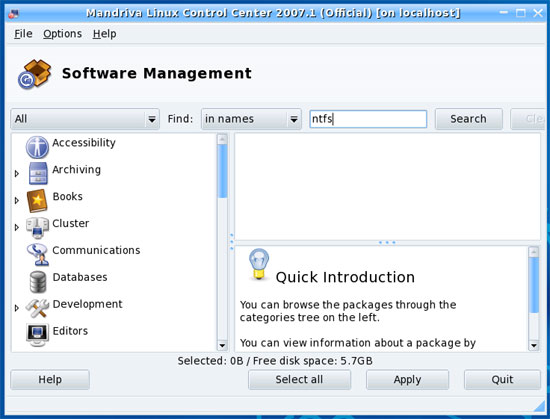Click the Development tools icon
The width and height of the screenshot is (550, 419).
click(x=37, y=308)
